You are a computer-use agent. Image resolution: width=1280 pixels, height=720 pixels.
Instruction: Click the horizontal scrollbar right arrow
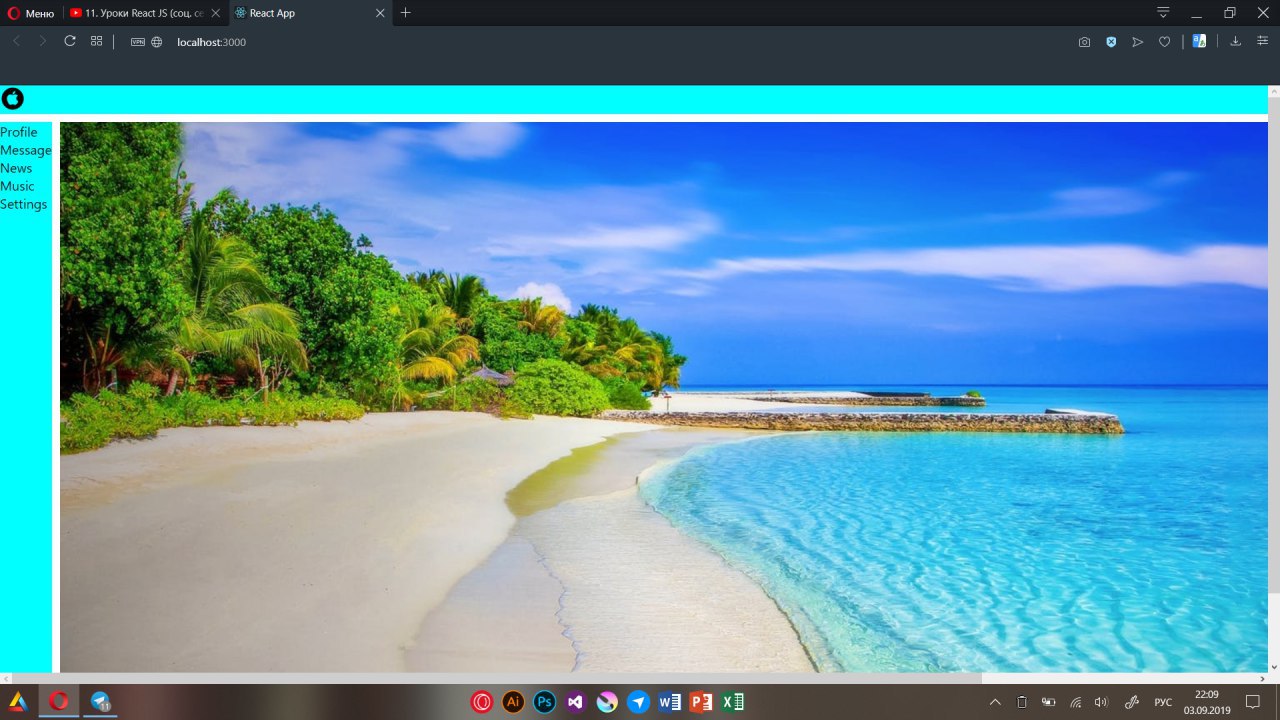click(1261, 678)
